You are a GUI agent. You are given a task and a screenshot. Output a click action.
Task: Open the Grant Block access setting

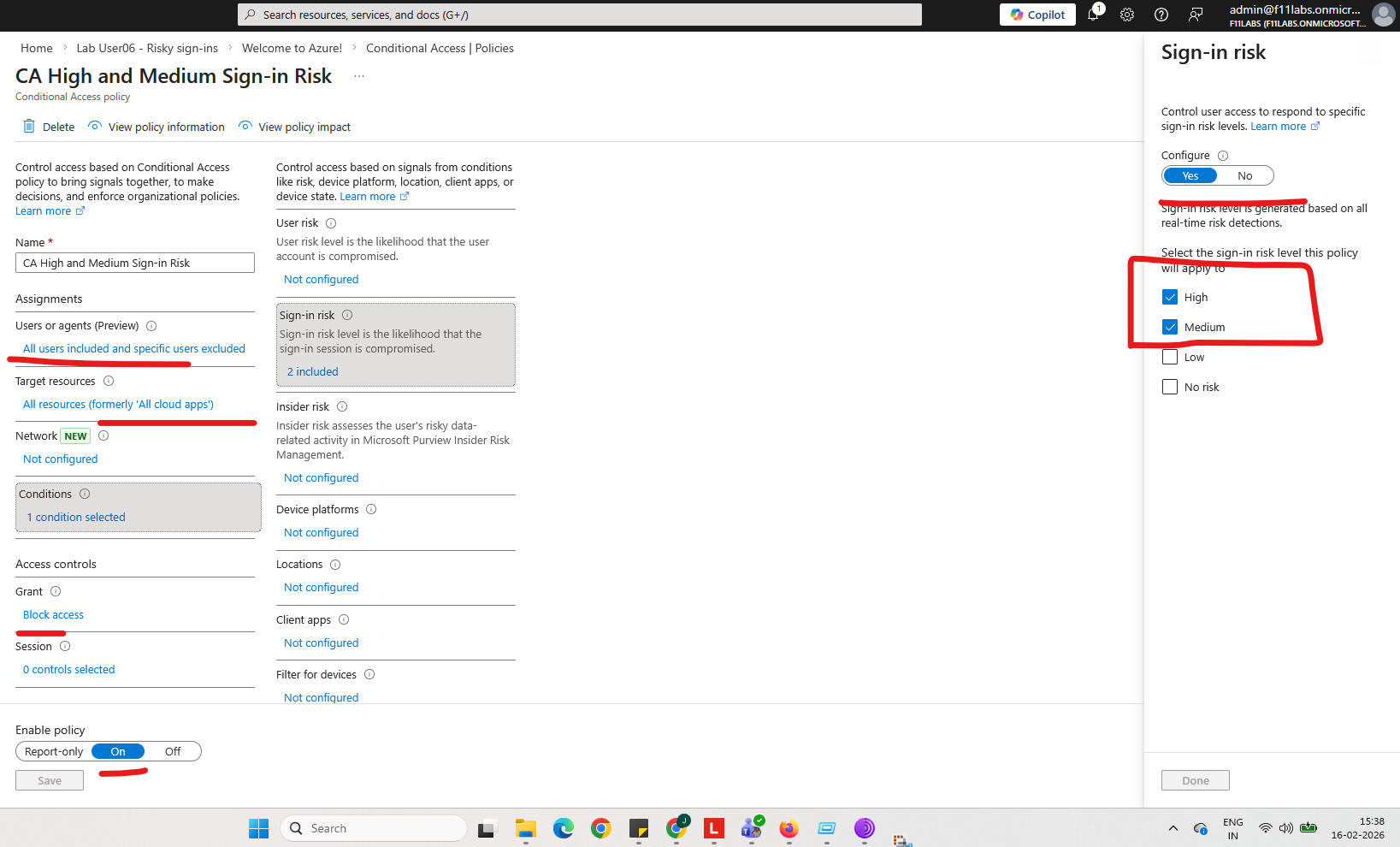[x=53, y=614]
